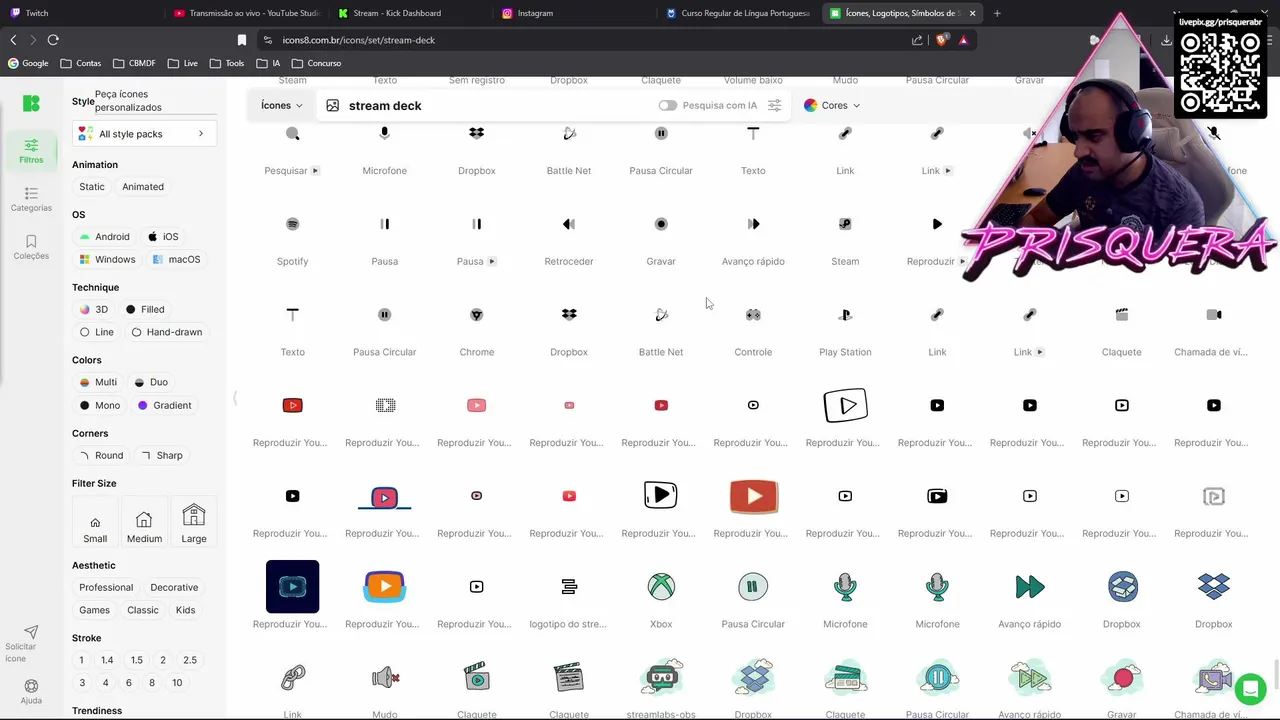Viewport: 1280px width, 720px height.
Task: Filter by macOS style
Action: (x=177, y=259)
